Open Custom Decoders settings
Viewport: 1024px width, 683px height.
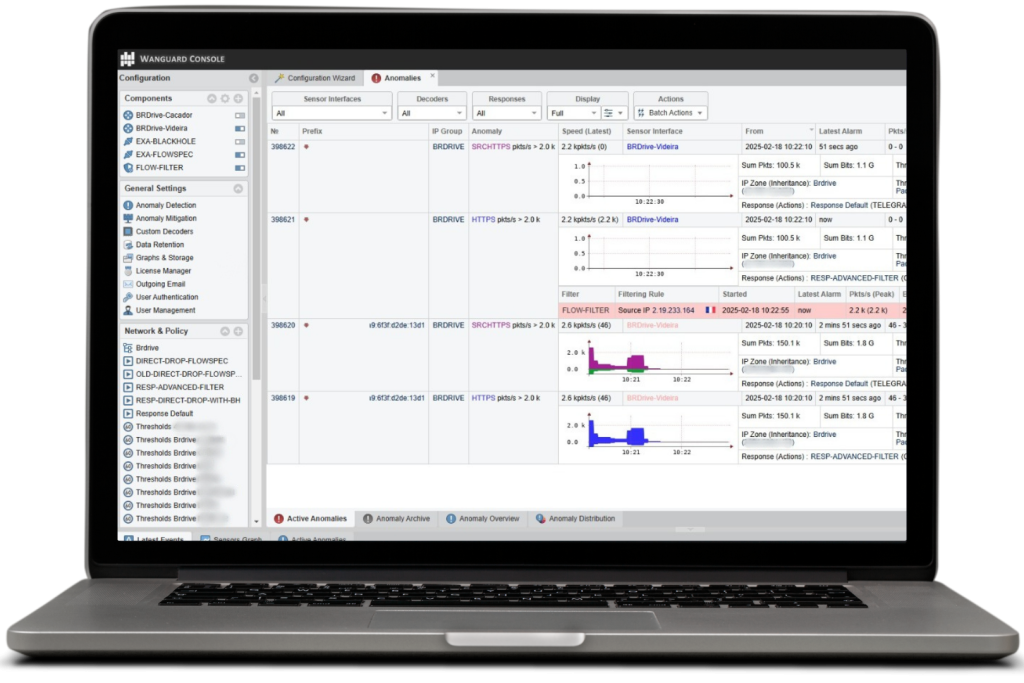[164, 231]
